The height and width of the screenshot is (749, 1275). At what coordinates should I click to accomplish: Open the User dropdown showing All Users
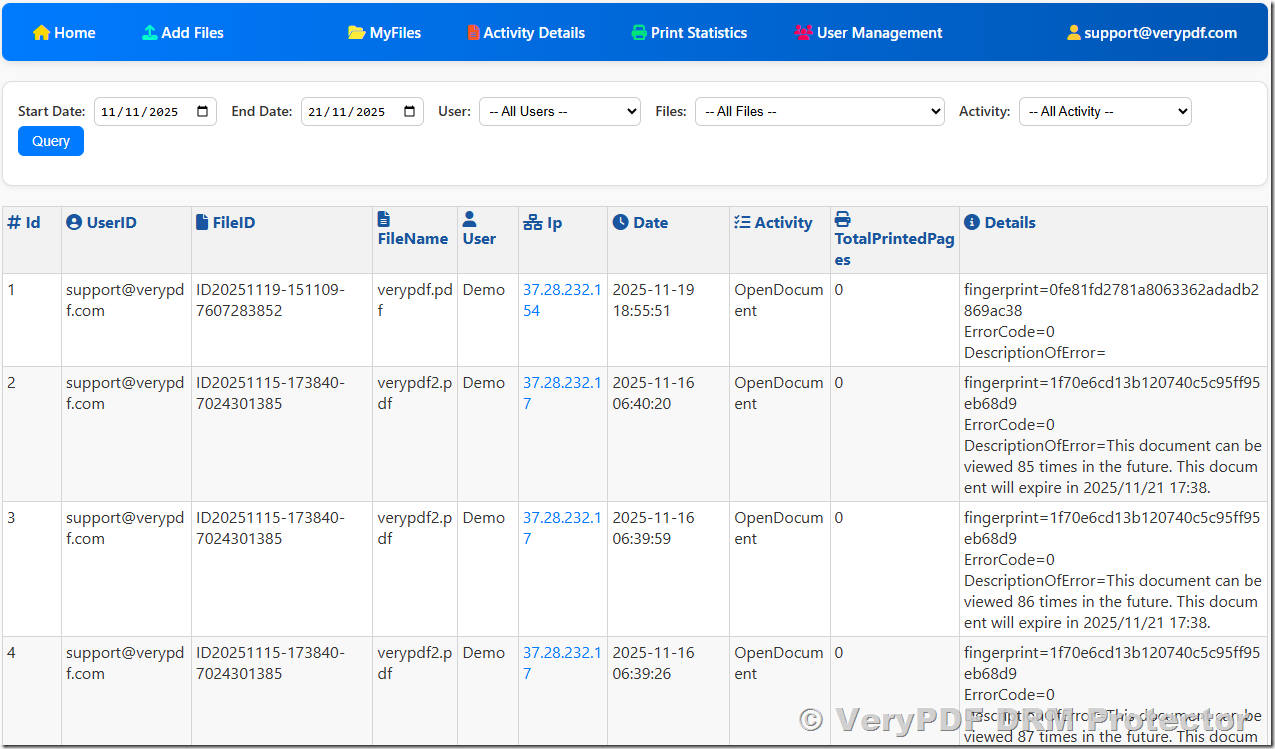[559, 111]
